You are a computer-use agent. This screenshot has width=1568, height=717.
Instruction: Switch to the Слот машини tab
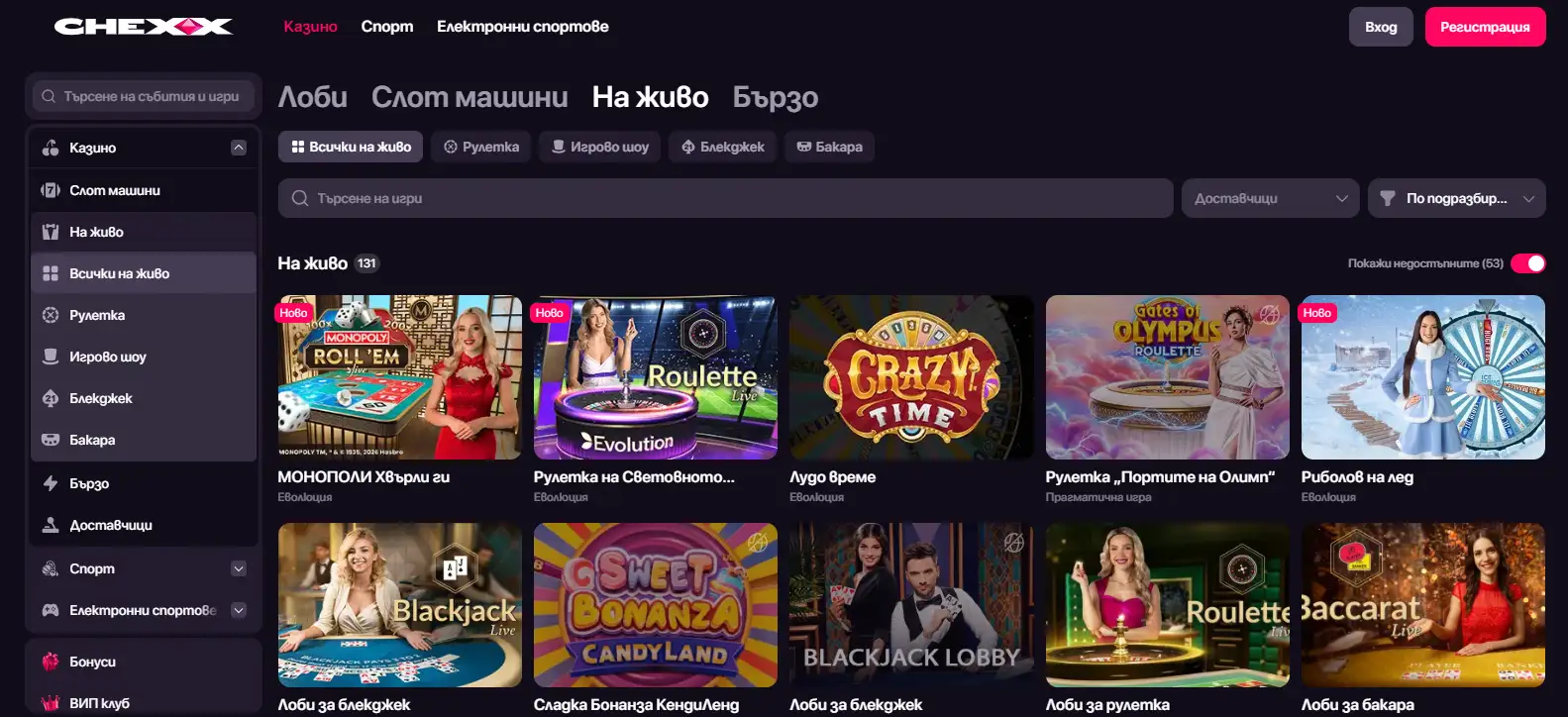(x=470, y=97)
